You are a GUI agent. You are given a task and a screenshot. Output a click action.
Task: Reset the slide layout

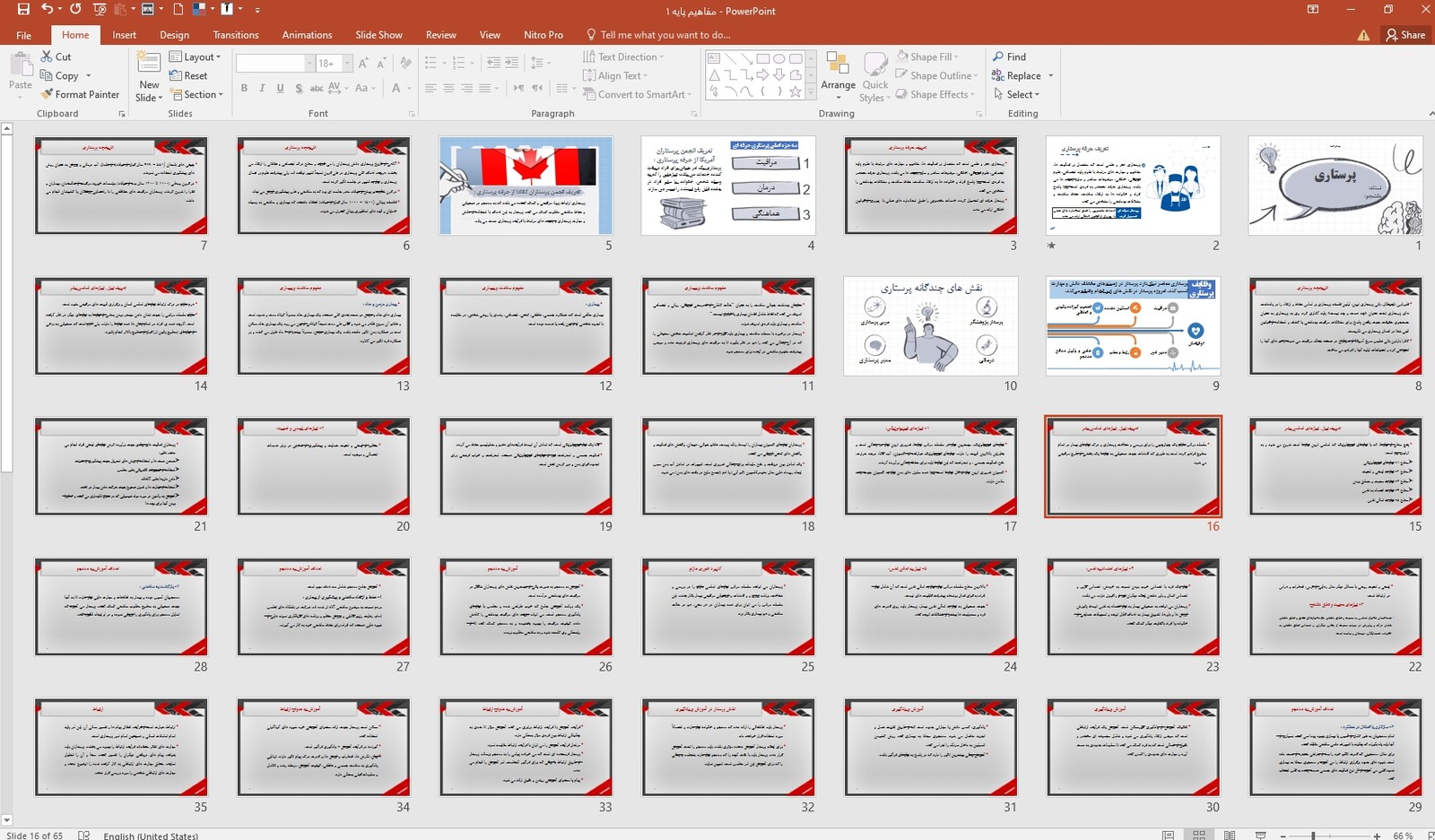188,75
